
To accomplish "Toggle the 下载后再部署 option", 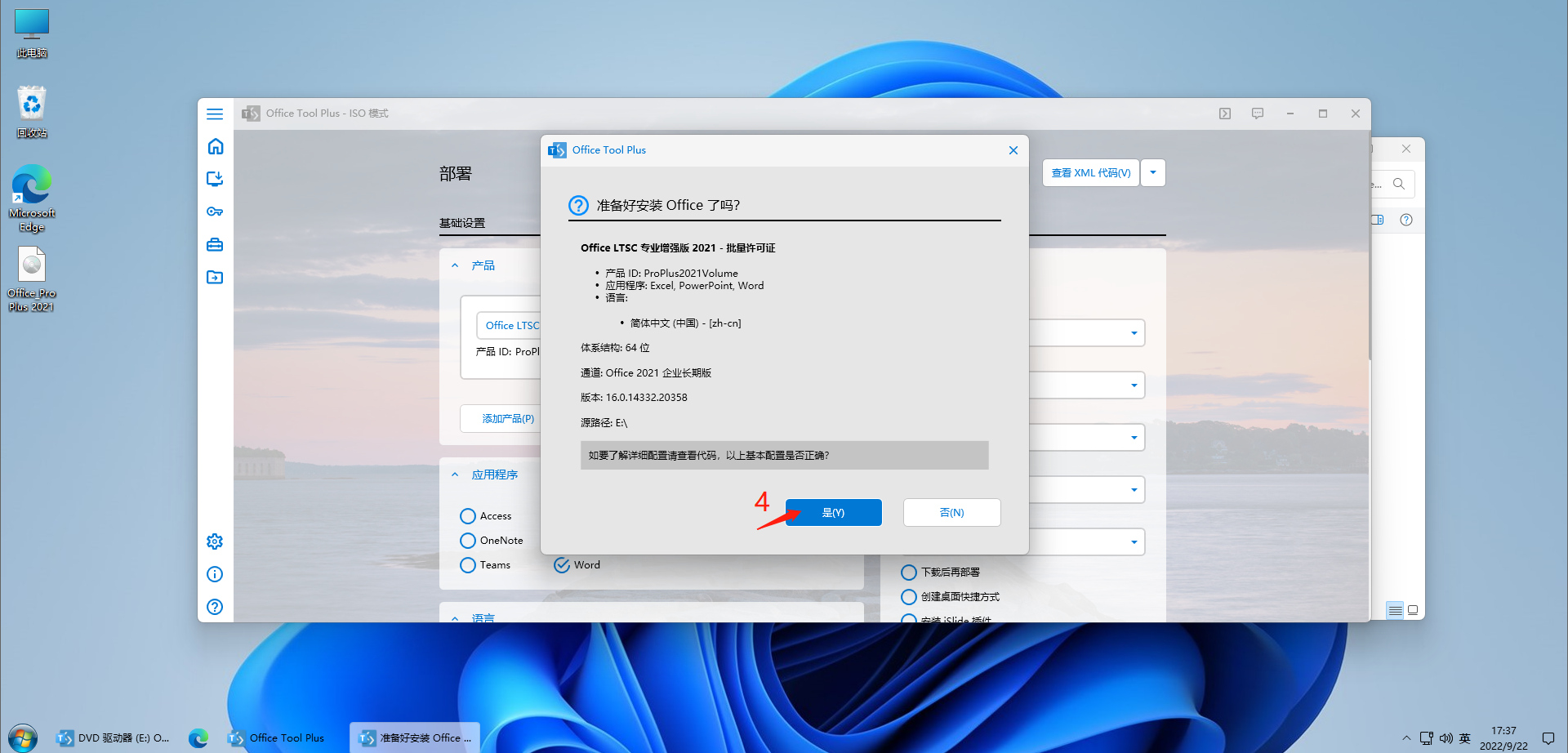I will [x=940, y=573].
